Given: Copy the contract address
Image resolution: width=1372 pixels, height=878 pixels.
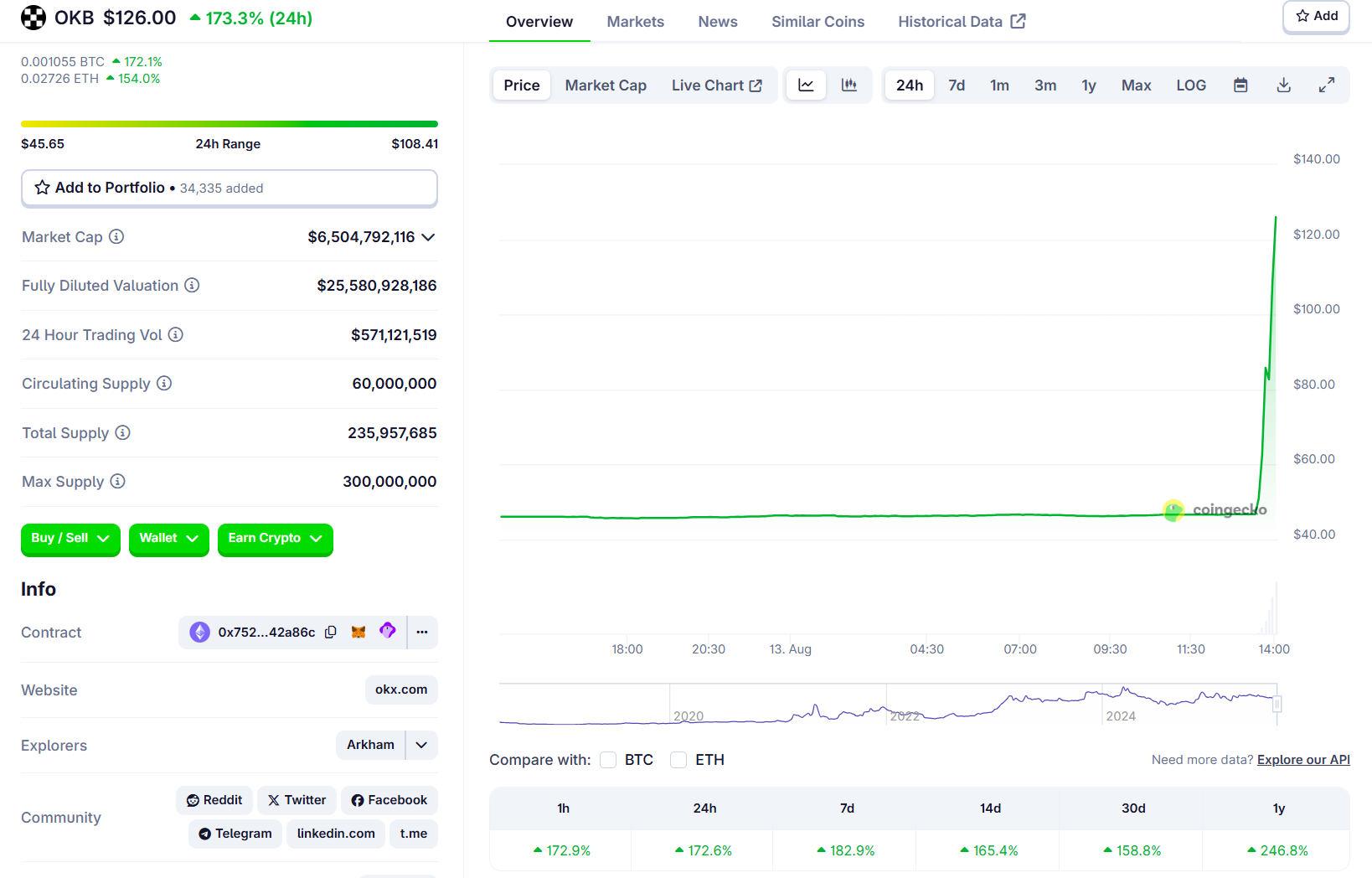Looking at the screenshot, I should pos(331,633).
